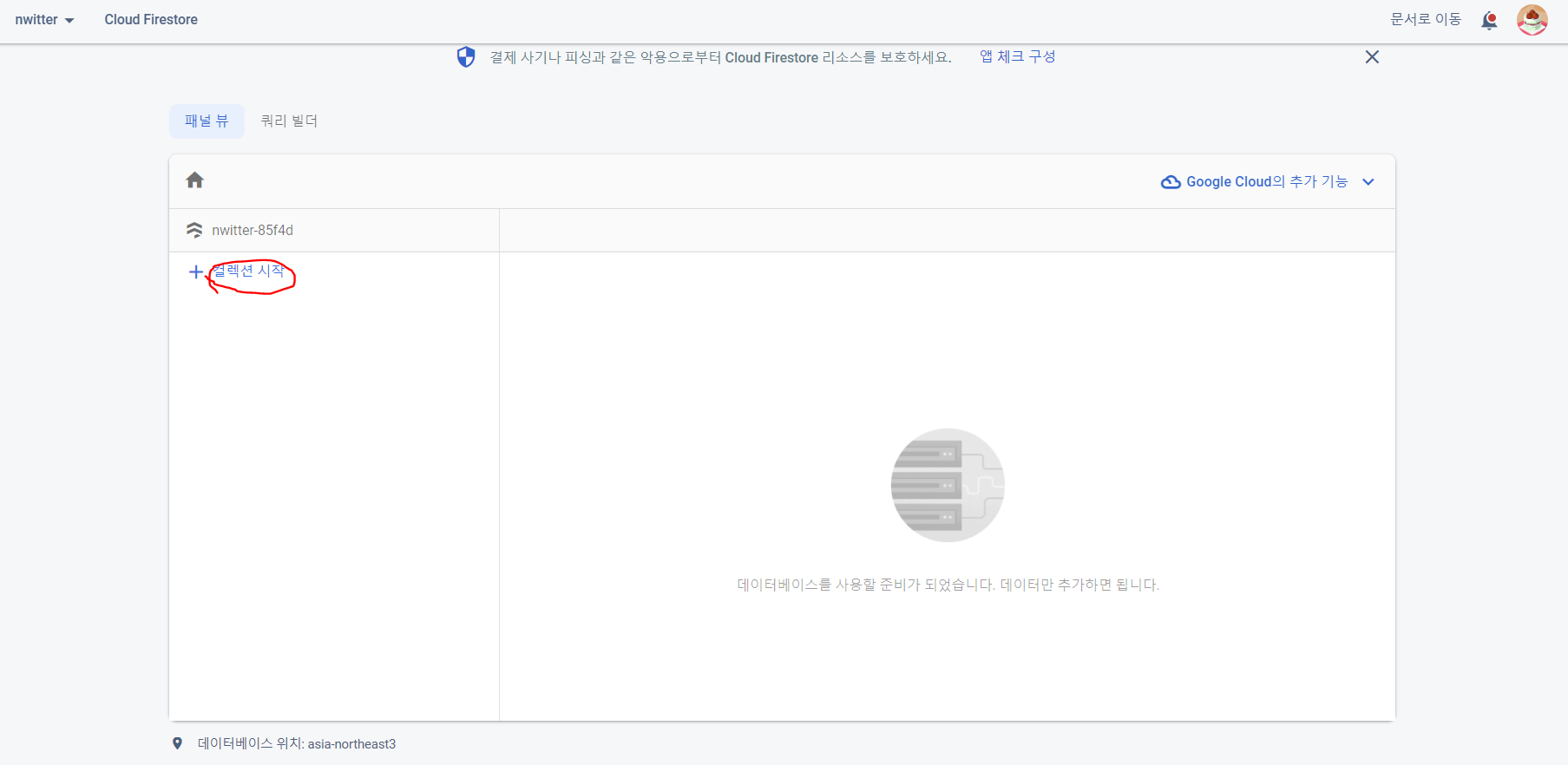Expand the chevron beside Google Cloud
This screenshot has width=1568, height=765.
click(x=1368, y=182)
